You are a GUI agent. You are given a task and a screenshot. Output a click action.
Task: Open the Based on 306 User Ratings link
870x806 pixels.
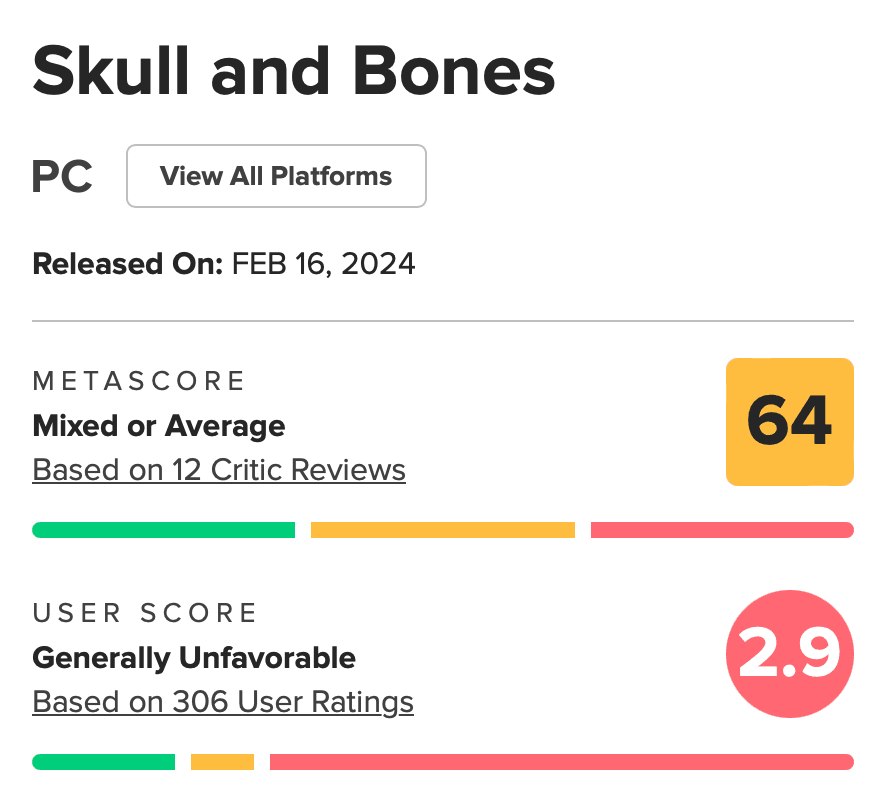(x=223, y=702)
